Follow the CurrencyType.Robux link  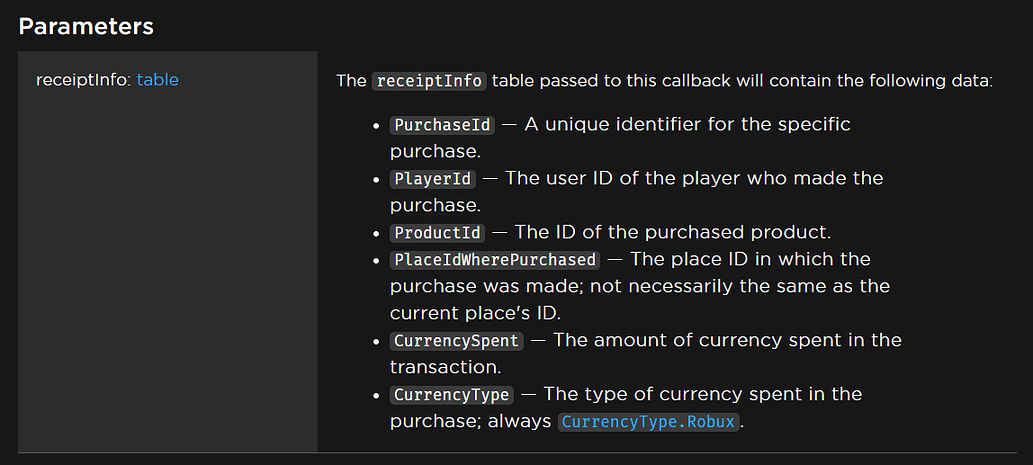click(648, 422)
